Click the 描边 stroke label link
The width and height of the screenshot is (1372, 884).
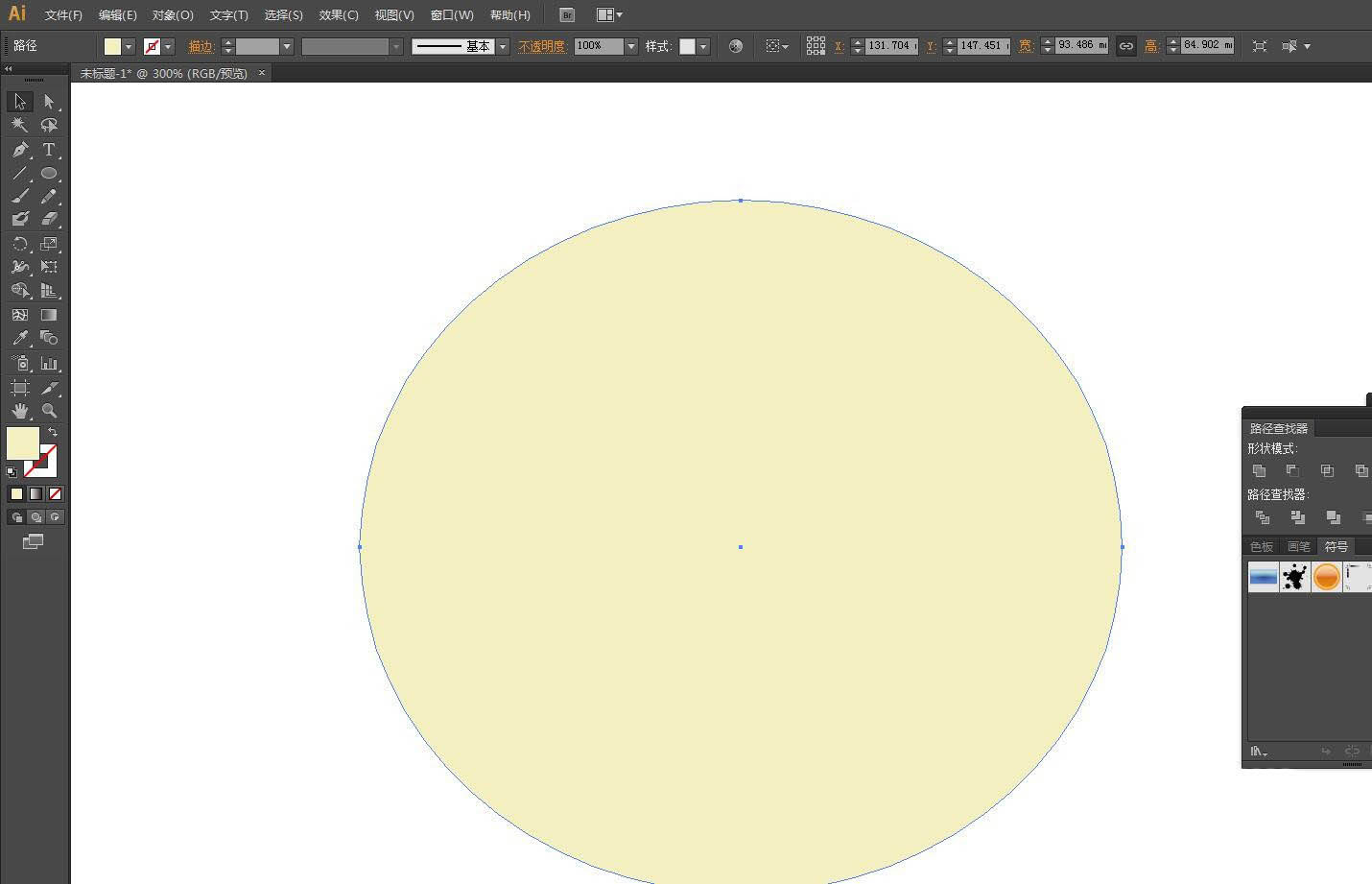coord(201,46)
